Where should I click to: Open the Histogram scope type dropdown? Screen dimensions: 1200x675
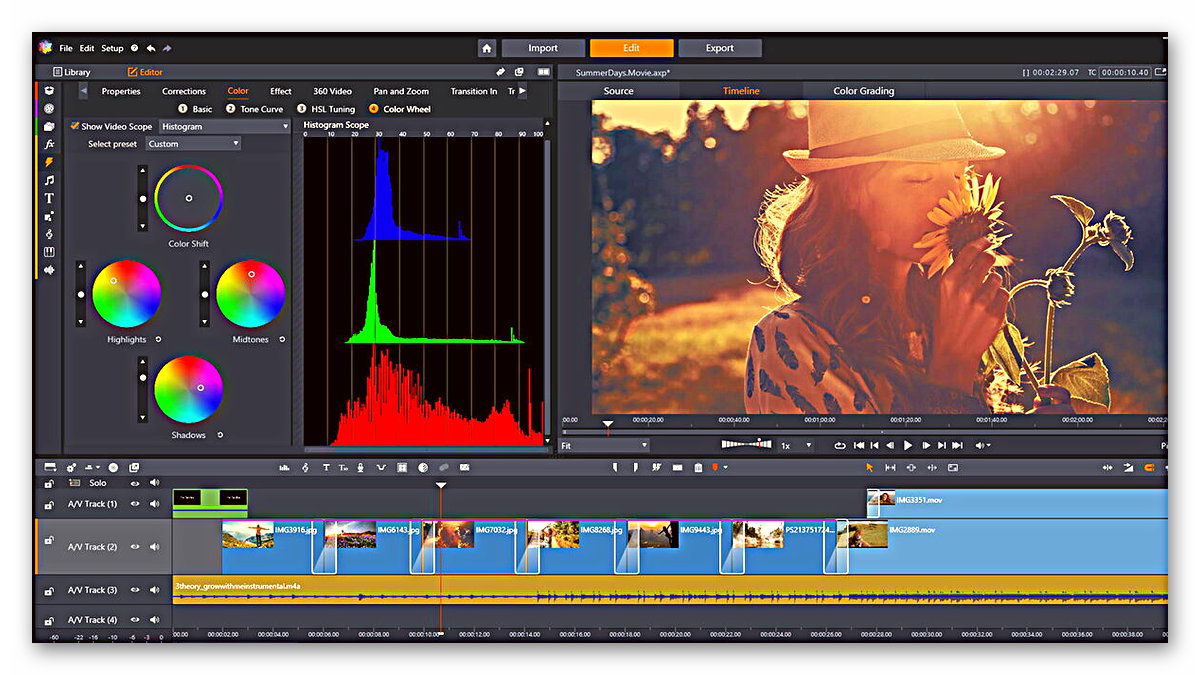(224, 126)
